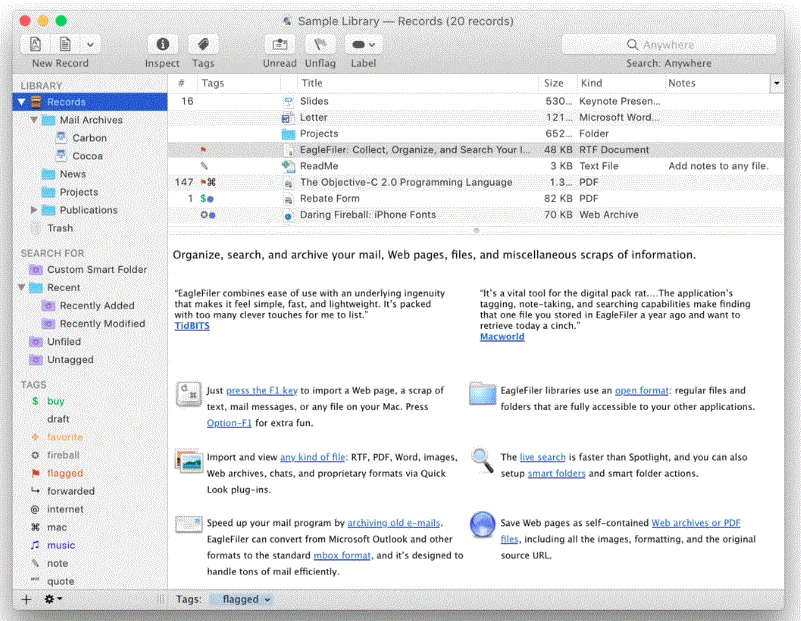Select Recently Modified smart folder
The width and height of the screenshot is (801, 621).
[102, 324]
